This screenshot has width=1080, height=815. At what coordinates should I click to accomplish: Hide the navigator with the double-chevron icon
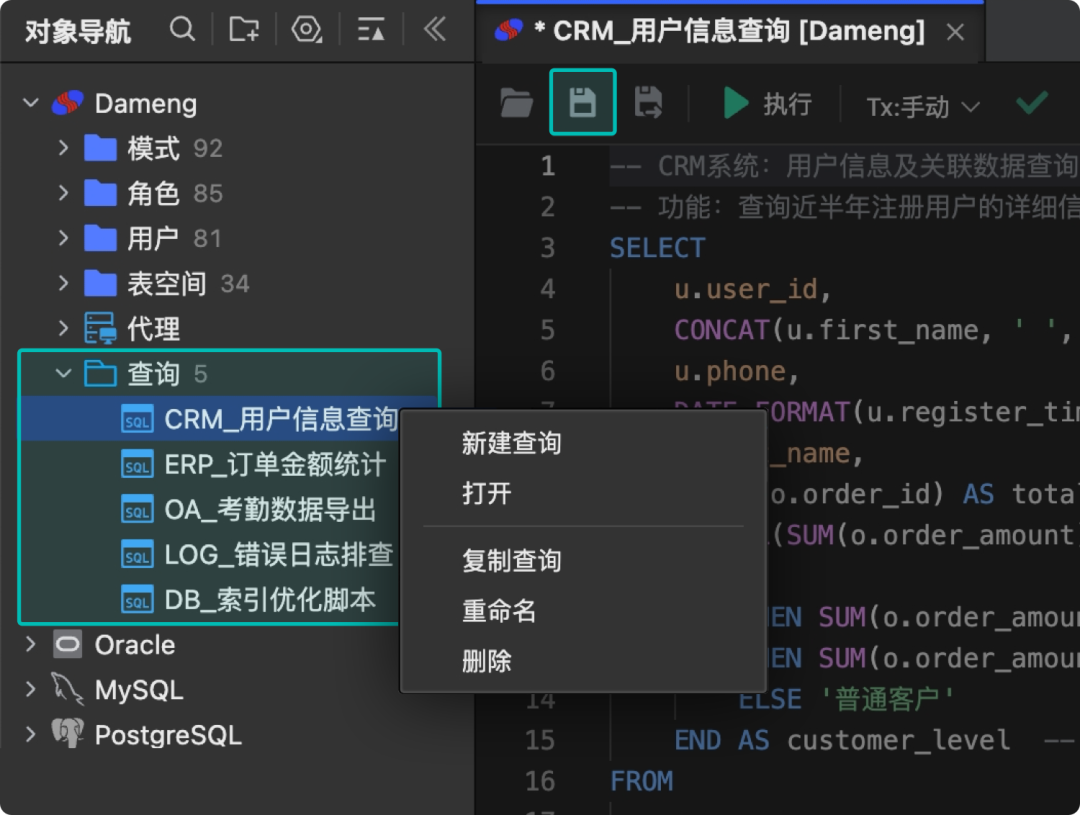coord(435,30)
